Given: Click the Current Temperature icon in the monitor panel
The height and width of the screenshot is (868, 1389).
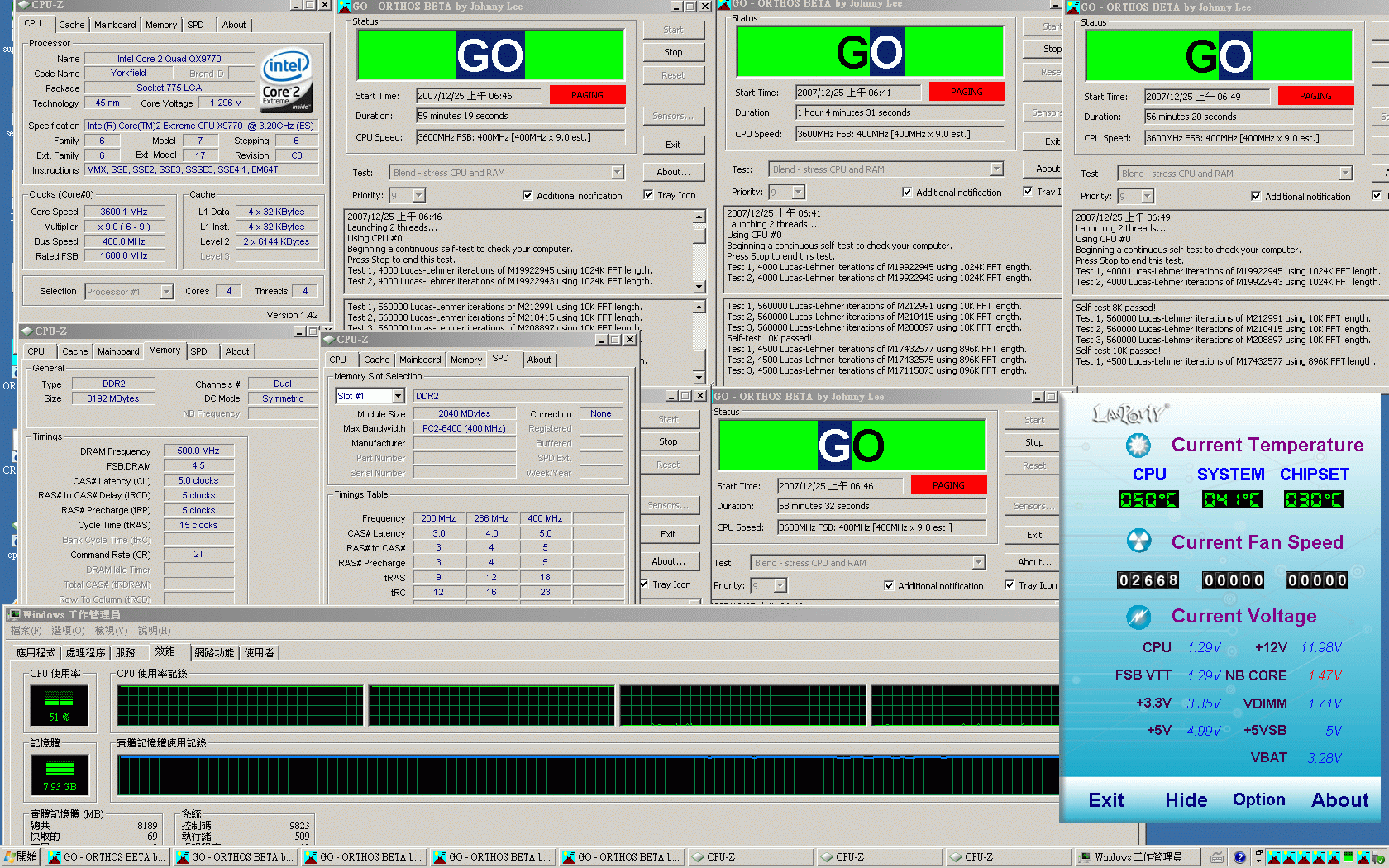Looking at the screenshot, I should pyautogui.click(x=1138, y=446).
